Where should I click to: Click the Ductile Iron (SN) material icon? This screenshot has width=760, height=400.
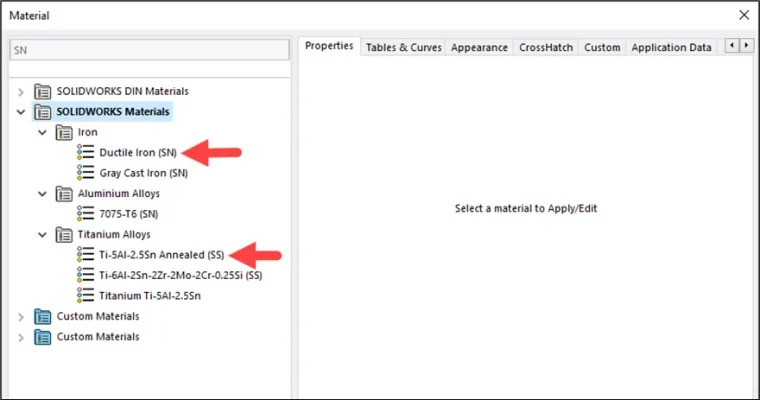coord(85,152)
